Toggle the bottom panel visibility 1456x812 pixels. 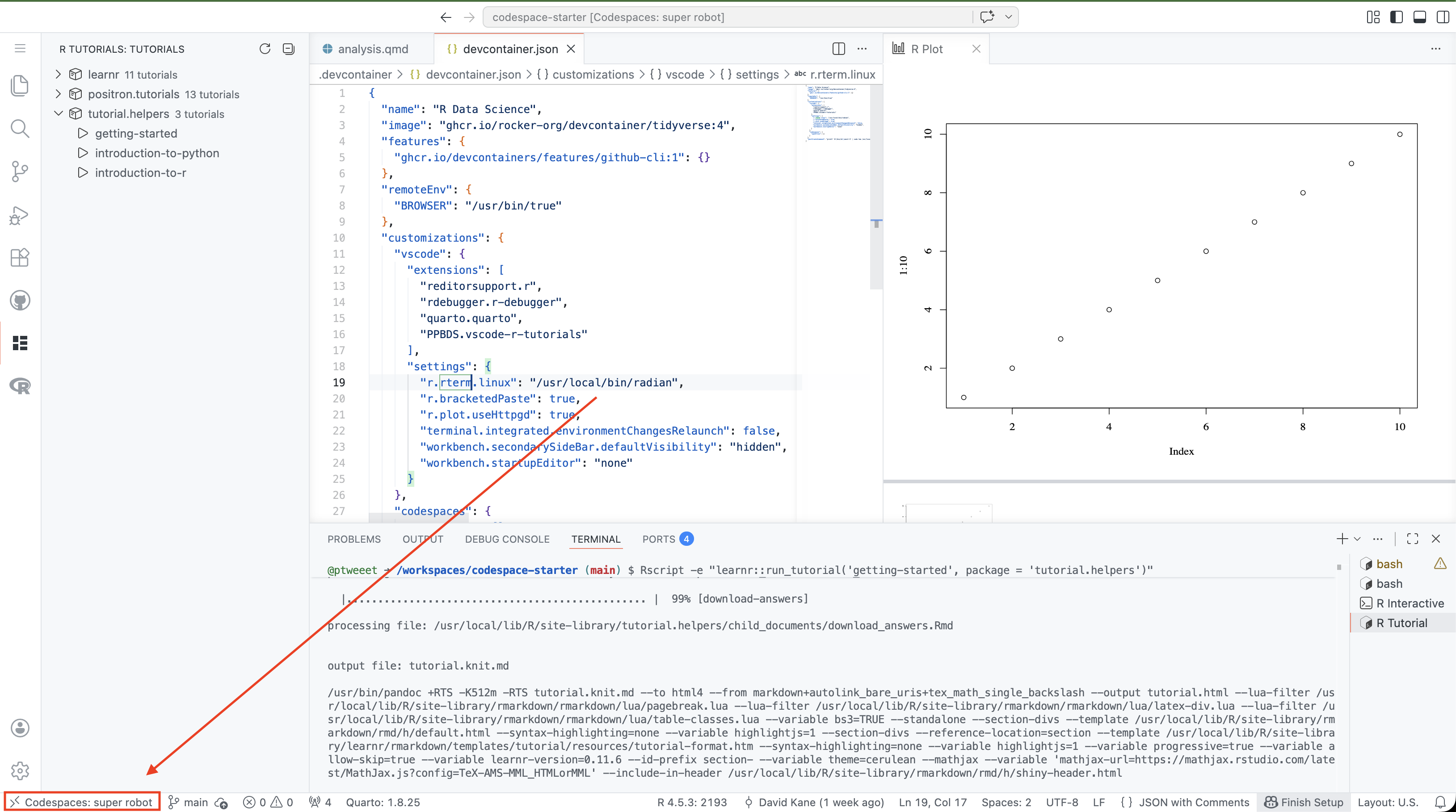click(x=1419, y=17)
